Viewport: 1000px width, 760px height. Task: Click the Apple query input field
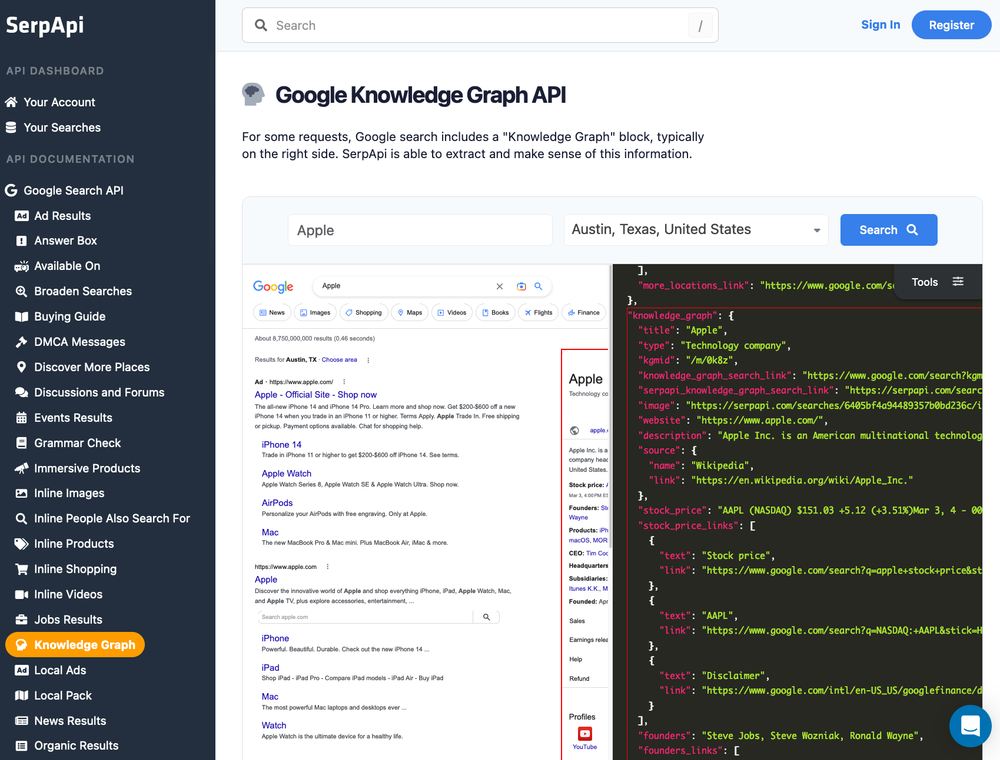(419, 229)
